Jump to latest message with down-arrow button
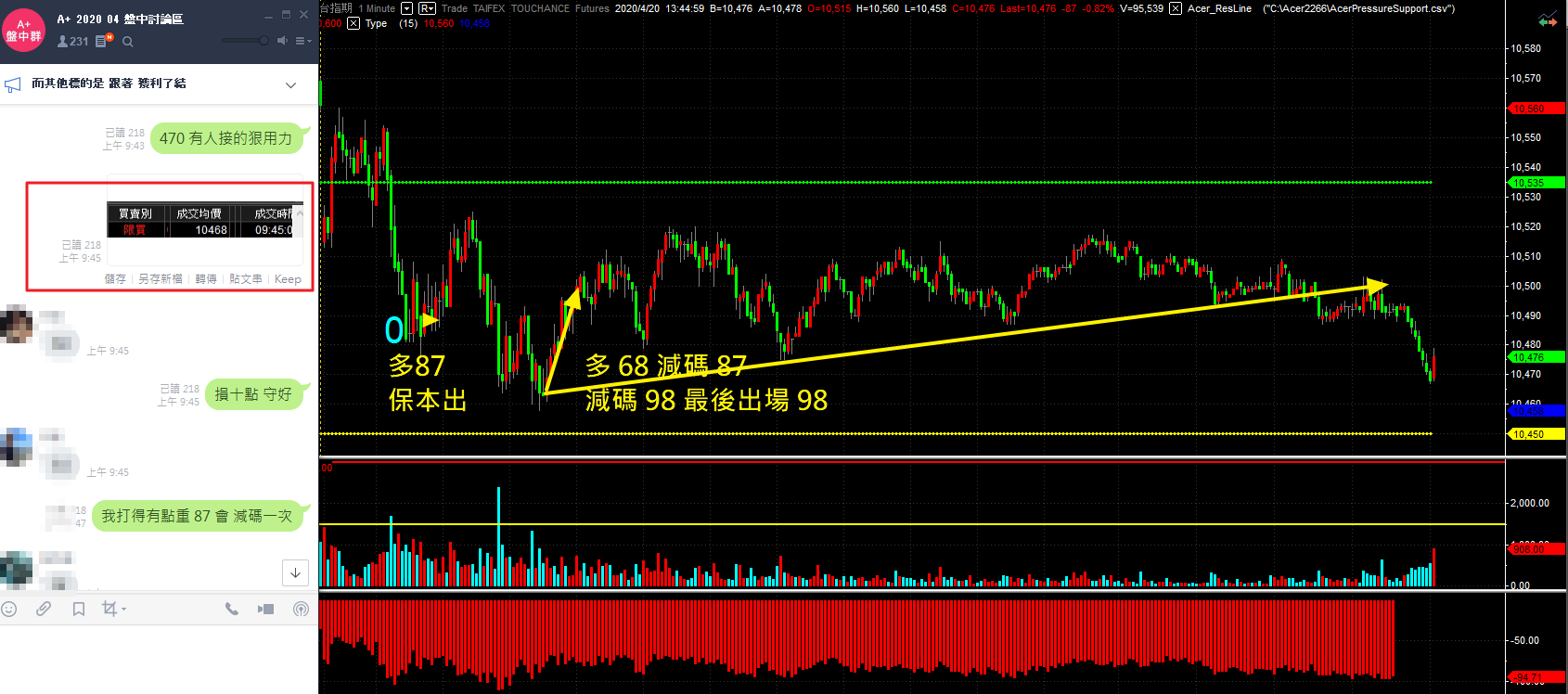Viewport: 1568px width, 694px height. [295, 572]
